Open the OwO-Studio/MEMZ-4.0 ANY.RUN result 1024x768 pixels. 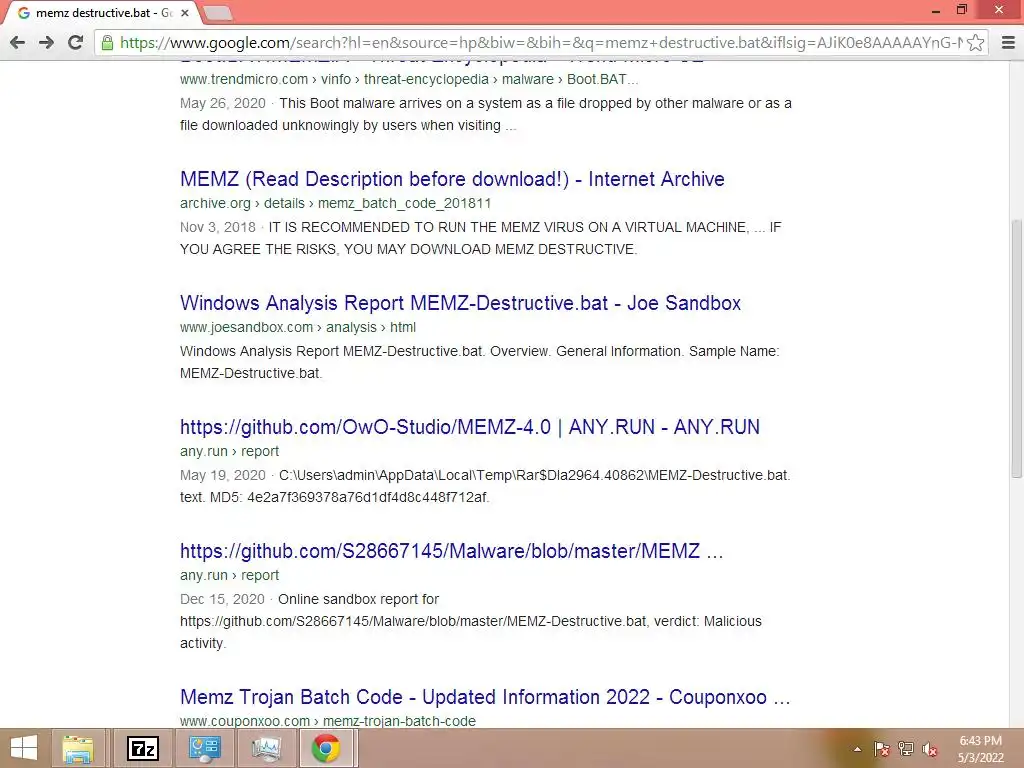click(x=470, y=427)
